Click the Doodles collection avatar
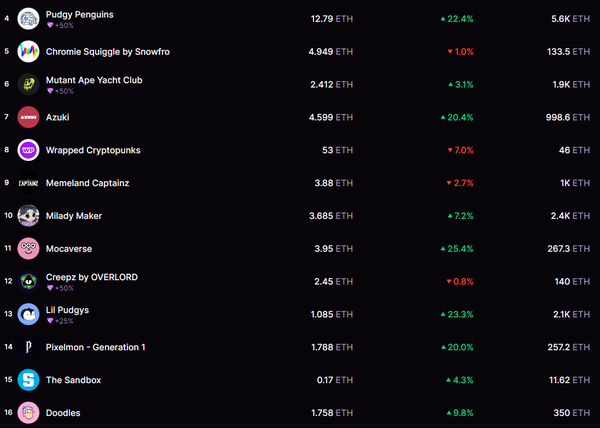 pyautogui.click(x=29, y=413)
